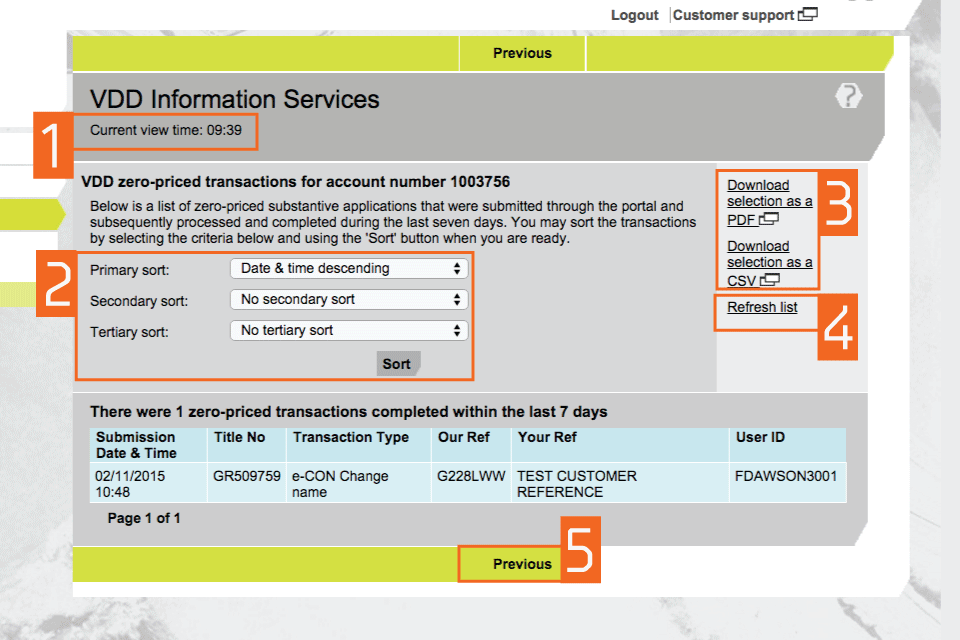Click the Customer support new-window icon
960x640 pixels.
(808, 15)
